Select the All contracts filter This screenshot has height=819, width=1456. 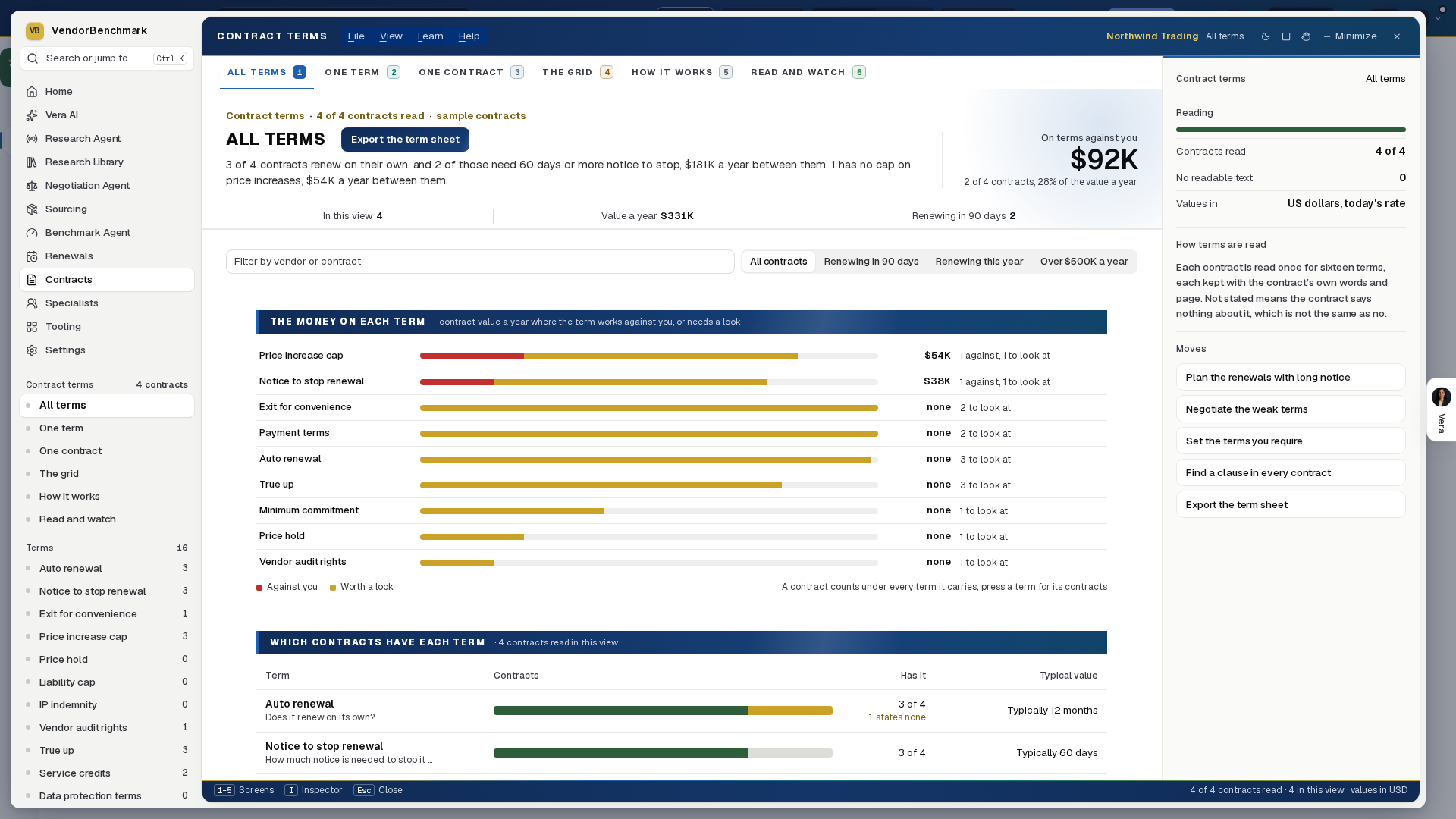pos(778,262)
